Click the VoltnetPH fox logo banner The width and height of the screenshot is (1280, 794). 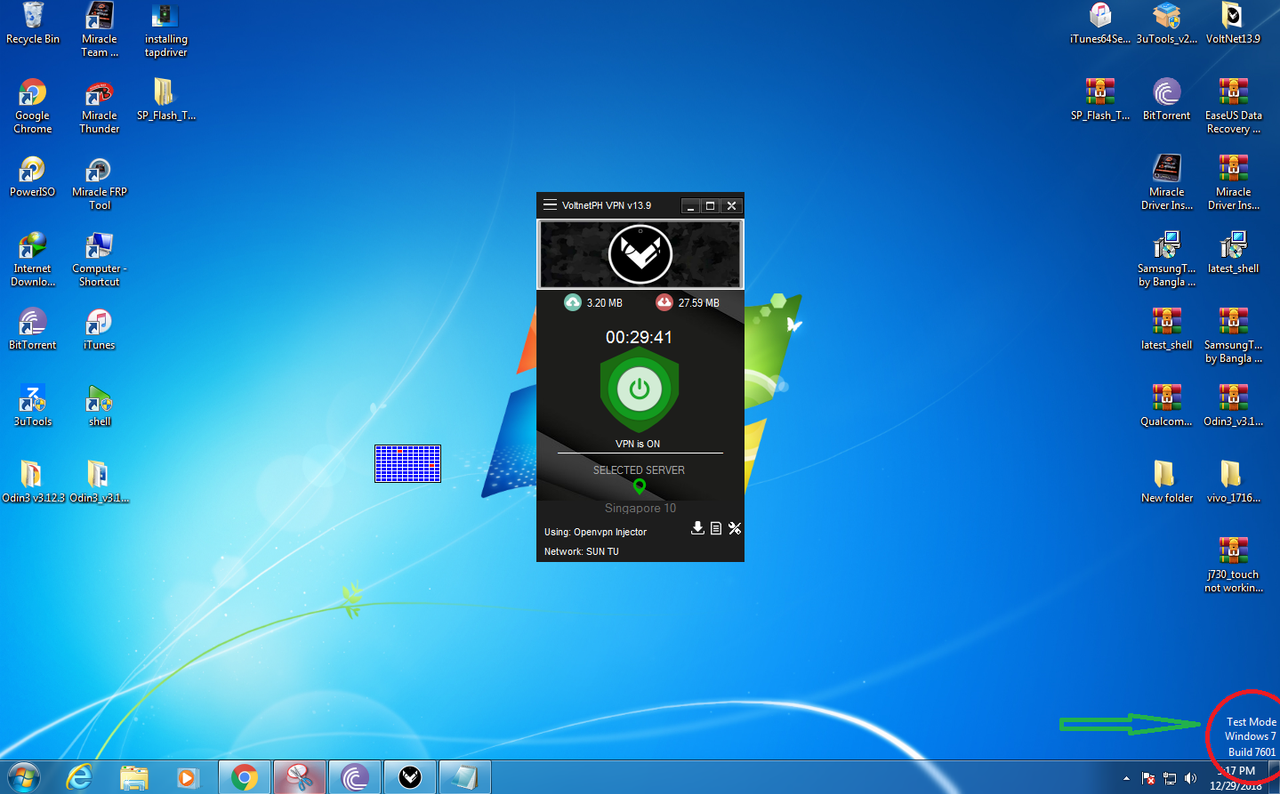pyautogui.click(x=640, y=254)
